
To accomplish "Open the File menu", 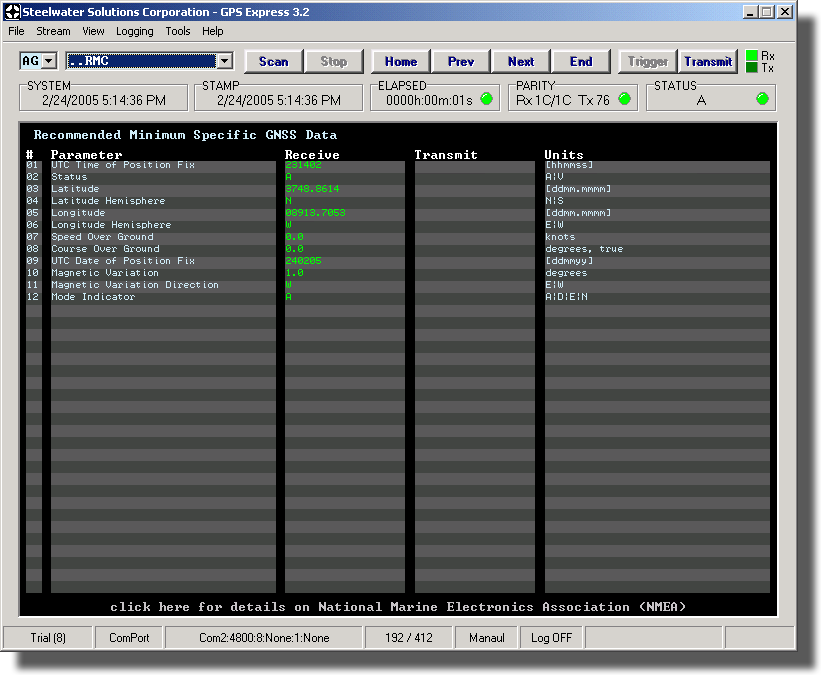I will (16, 31).
